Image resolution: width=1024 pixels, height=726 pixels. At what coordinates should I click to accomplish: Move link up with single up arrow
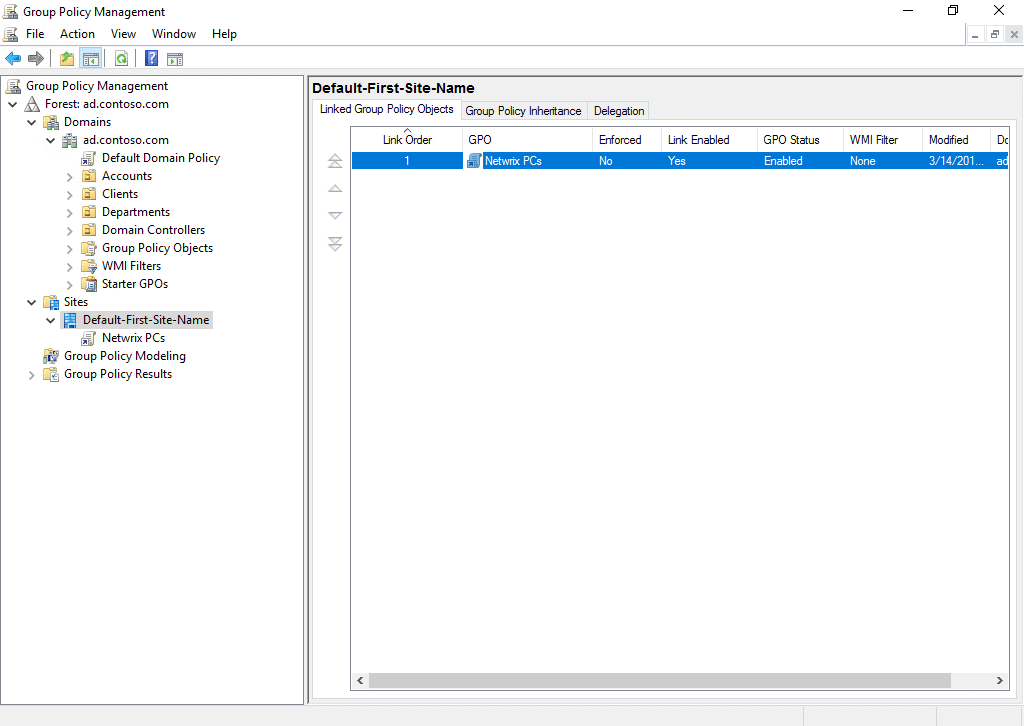[335, 189]
